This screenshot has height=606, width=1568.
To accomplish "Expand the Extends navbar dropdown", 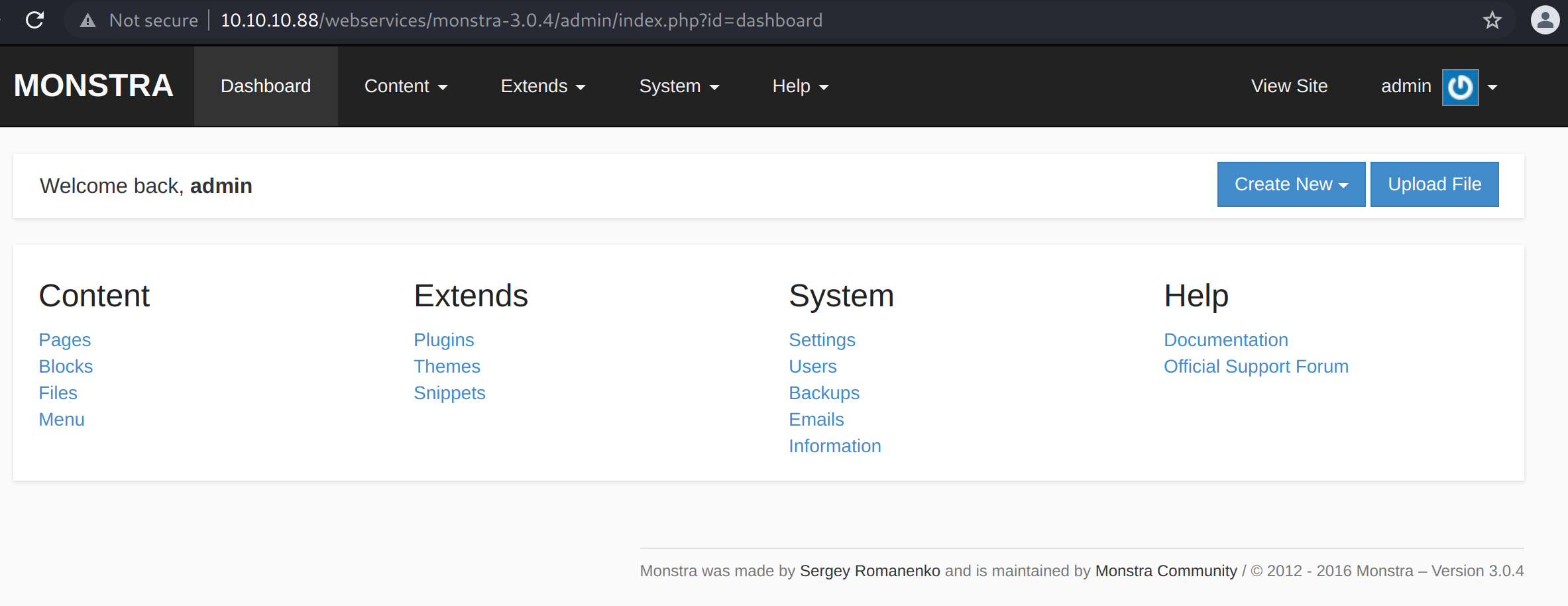I will [x=543, y=86].
